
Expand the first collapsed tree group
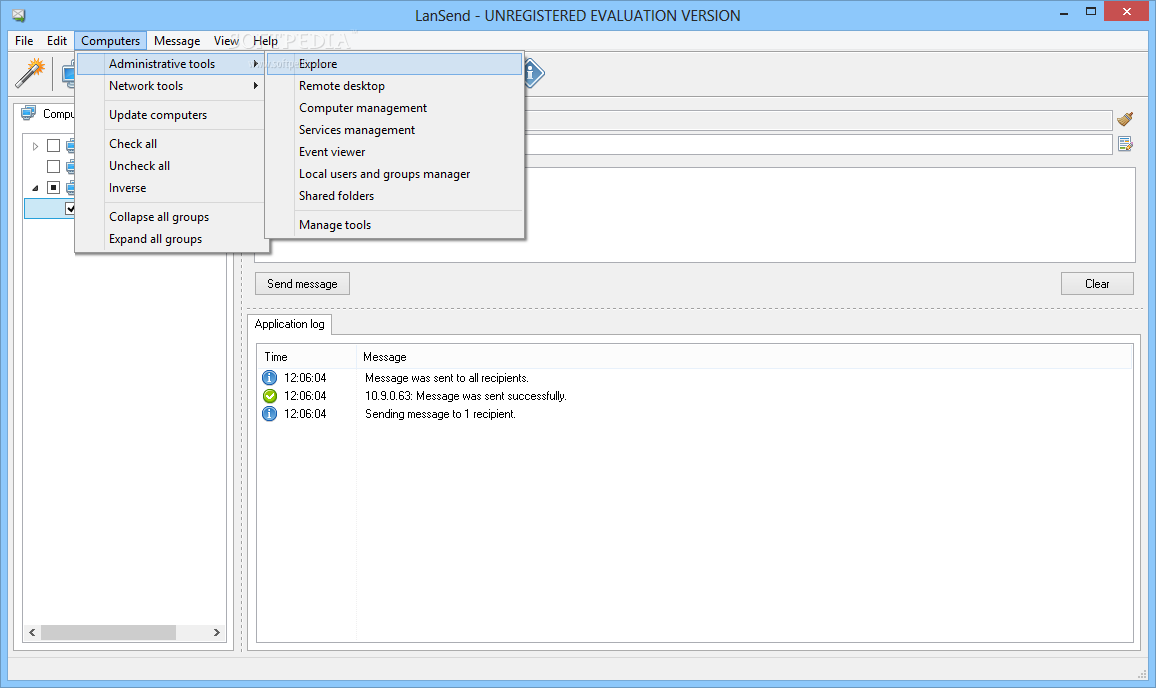point(35,146)
